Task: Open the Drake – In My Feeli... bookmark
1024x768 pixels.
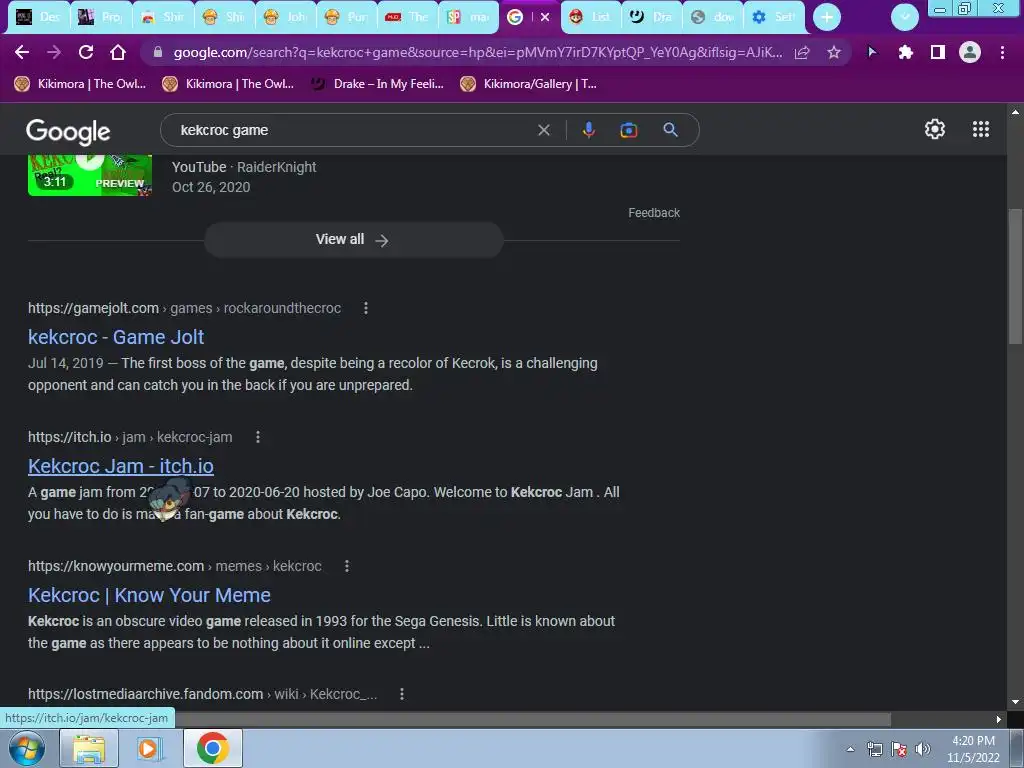Action: [x=377, y=84]
